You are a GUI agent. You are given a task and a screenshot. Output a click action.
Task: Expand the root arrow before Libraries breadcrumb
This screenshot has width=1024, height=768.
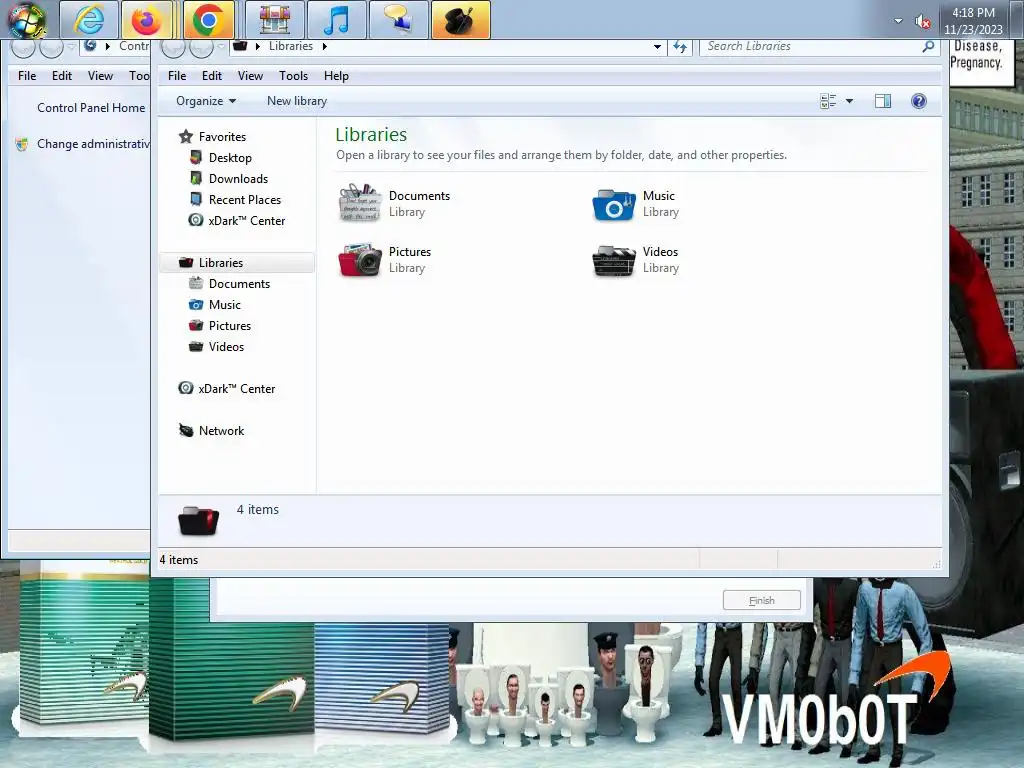(258, 46)
